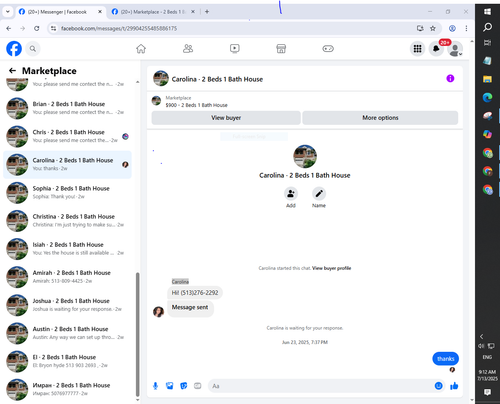Viewport: 500px width, 404px height.
Task: Open the Windows Start button
Action: 487,12
